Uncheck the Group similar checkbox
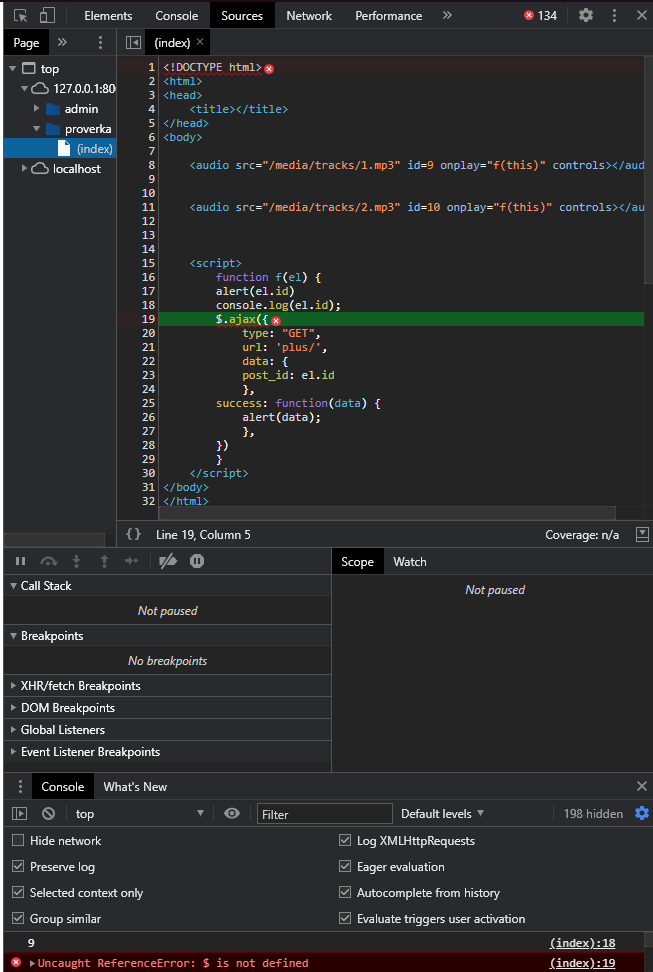The width and height of the screenshot is (653, 972). point(19,919)
